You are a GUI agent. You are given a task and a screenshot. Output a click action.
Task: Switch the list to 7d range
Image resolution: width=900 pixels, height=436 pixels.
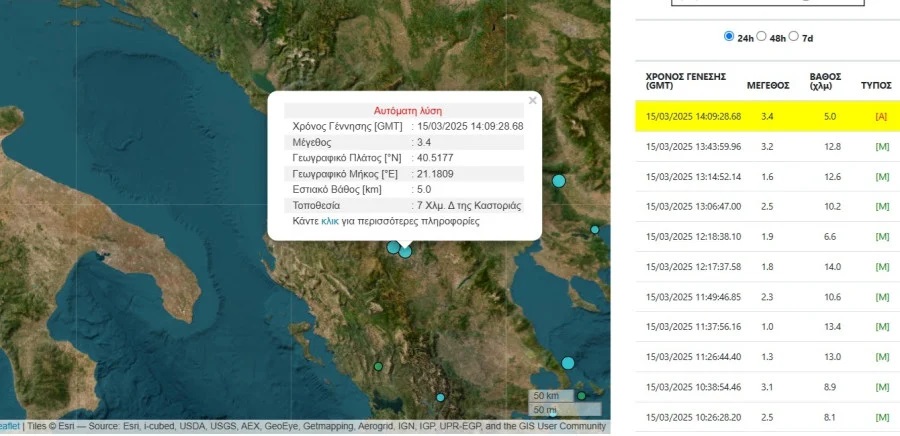793,37
